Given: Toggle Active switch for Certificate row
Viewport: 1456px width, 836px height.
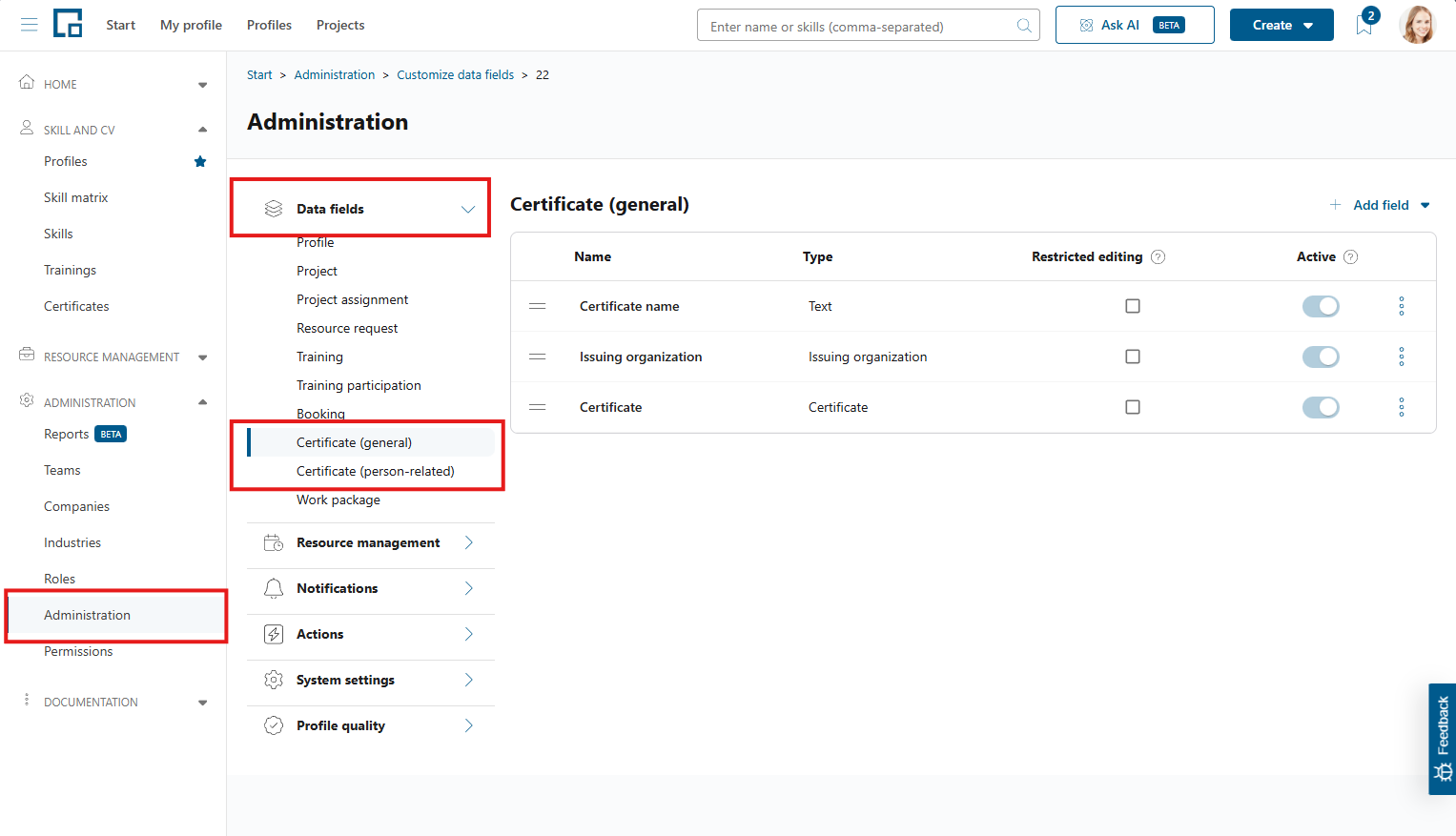Looking at the screenshot, I should (x=1321, y=407).
